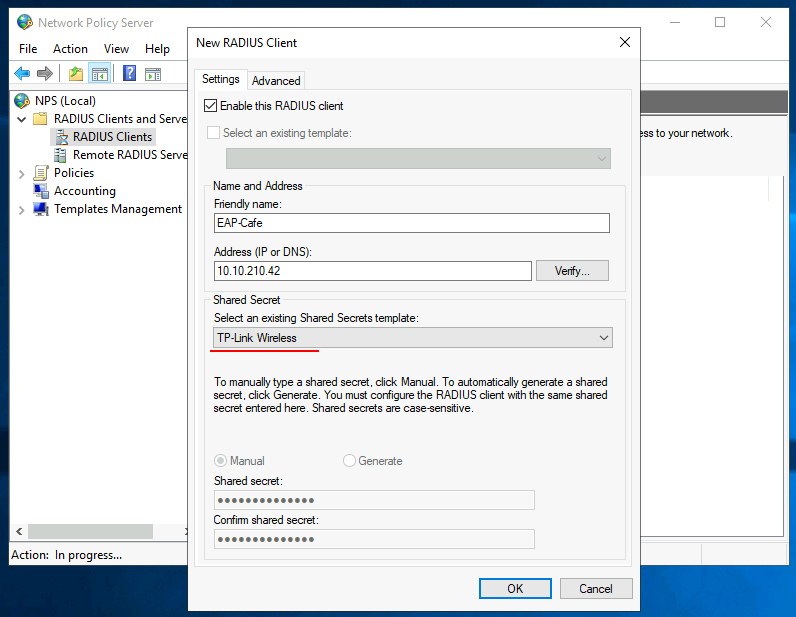Open Help with the question mark icon

(x=129, y=74)
